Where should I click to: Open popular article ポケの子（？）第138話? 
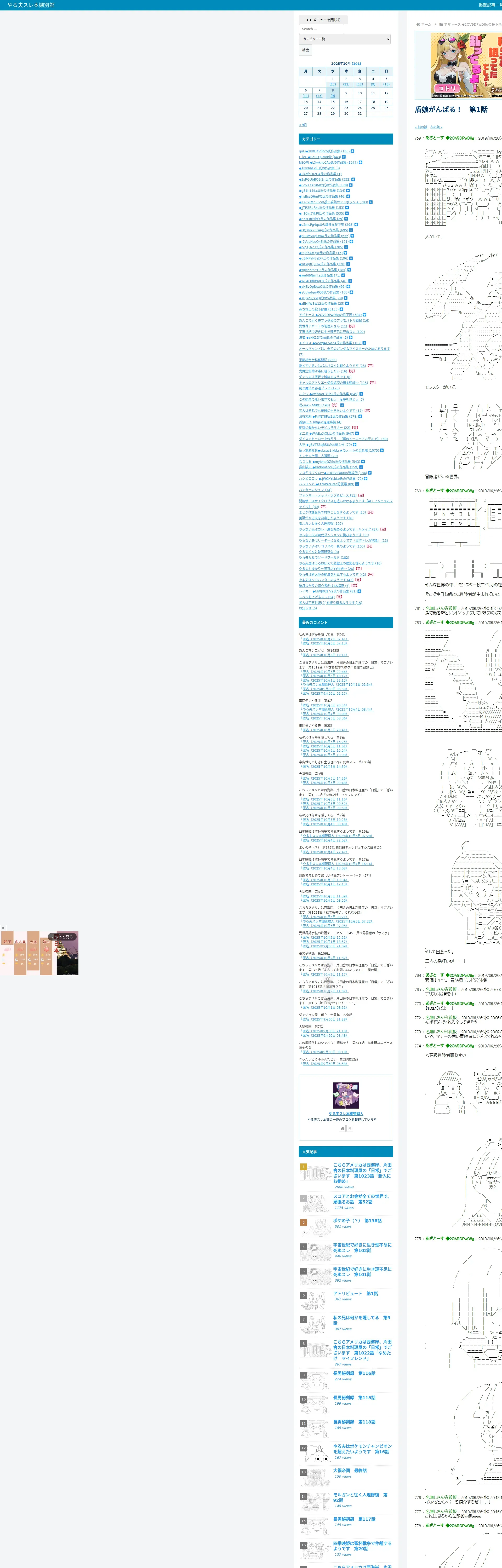357,1220
